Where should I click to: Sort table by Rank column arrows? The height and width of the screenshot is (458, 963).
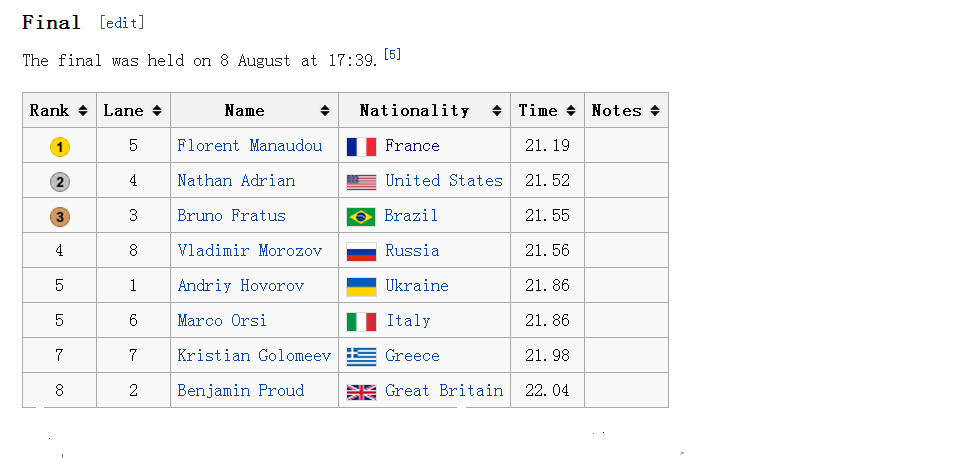(83, 111)
